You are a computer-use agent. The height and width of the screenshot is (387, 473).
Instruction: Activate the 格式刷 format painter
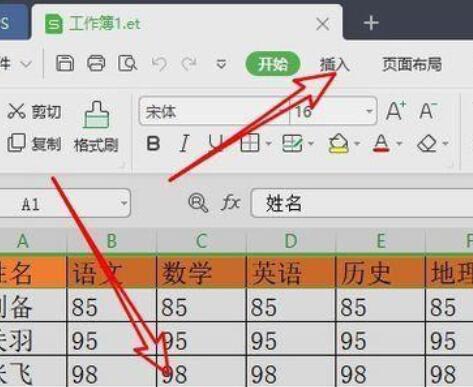pos(96,127)
